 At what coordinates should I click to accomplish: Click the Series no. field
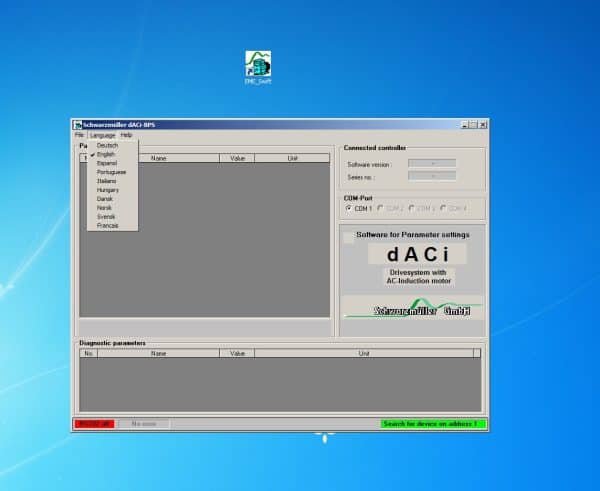pos(432,176)
